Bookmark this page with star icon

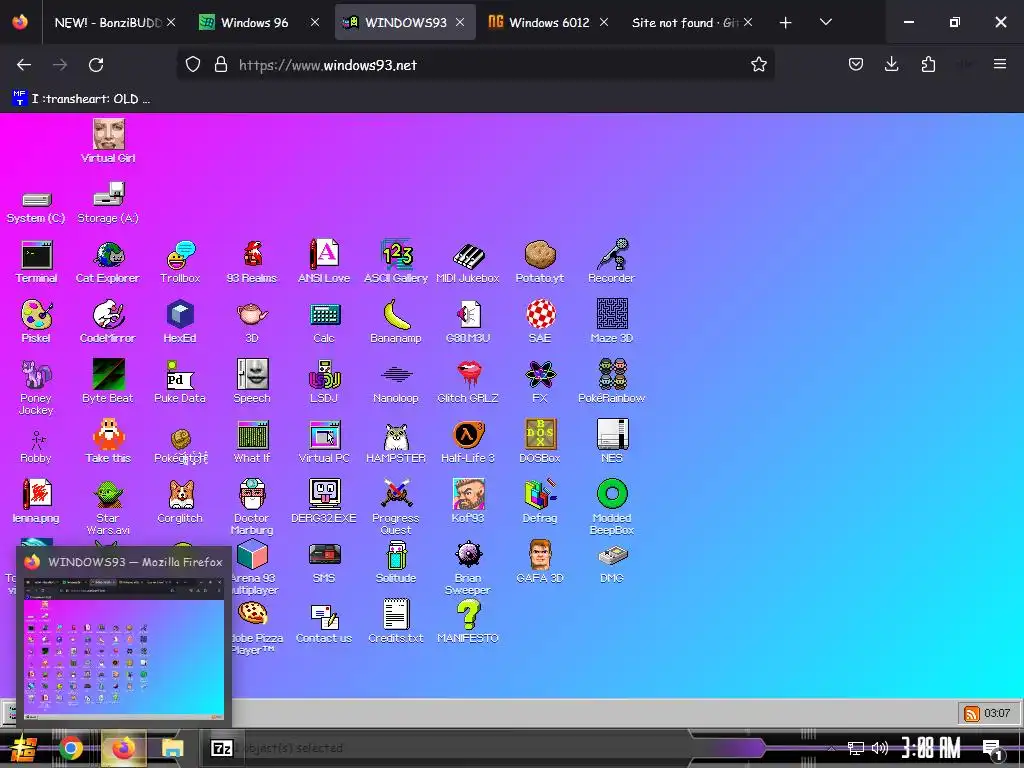(758, 65)
